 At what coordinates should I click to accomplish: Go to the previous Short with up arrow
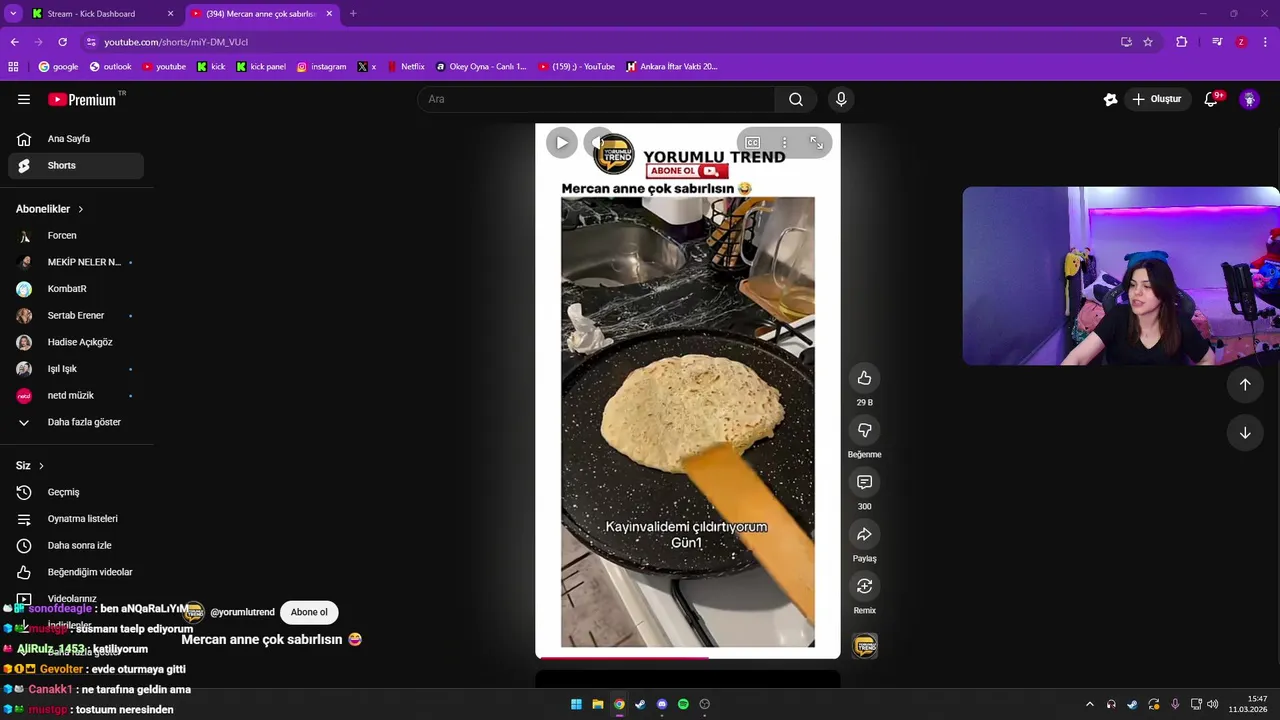coord(1245,385)
